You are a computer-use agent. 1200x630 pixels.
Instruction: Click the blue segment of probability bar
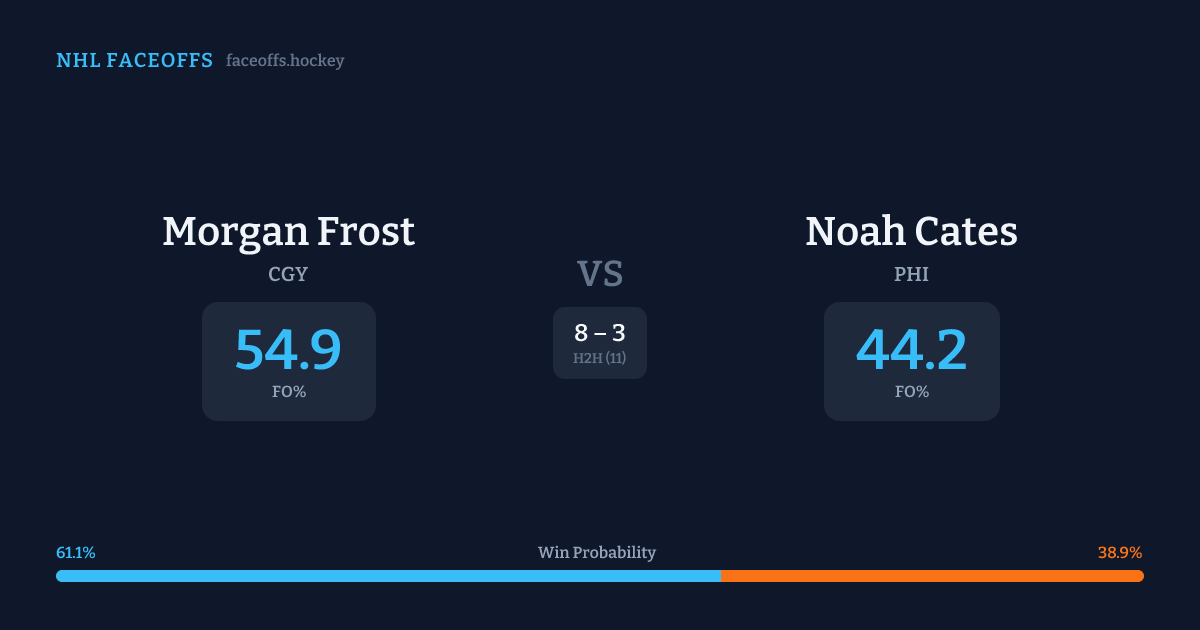tap(388, 576)
